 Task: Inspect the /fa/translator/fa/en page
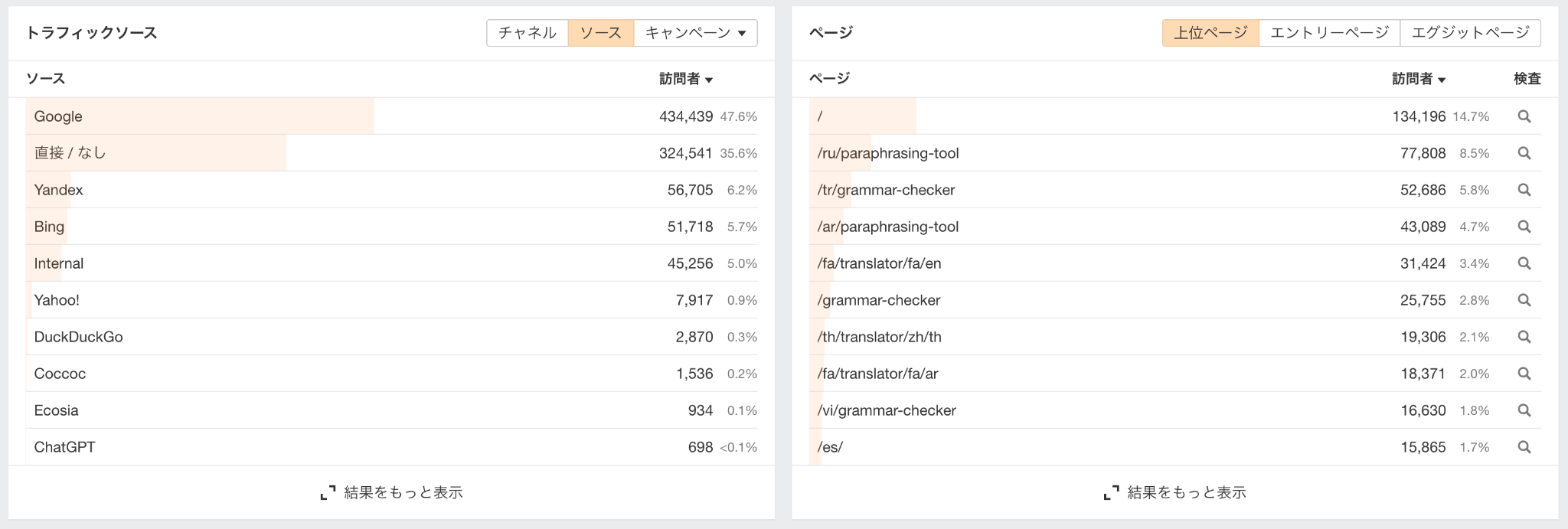tap(1524, 263)
